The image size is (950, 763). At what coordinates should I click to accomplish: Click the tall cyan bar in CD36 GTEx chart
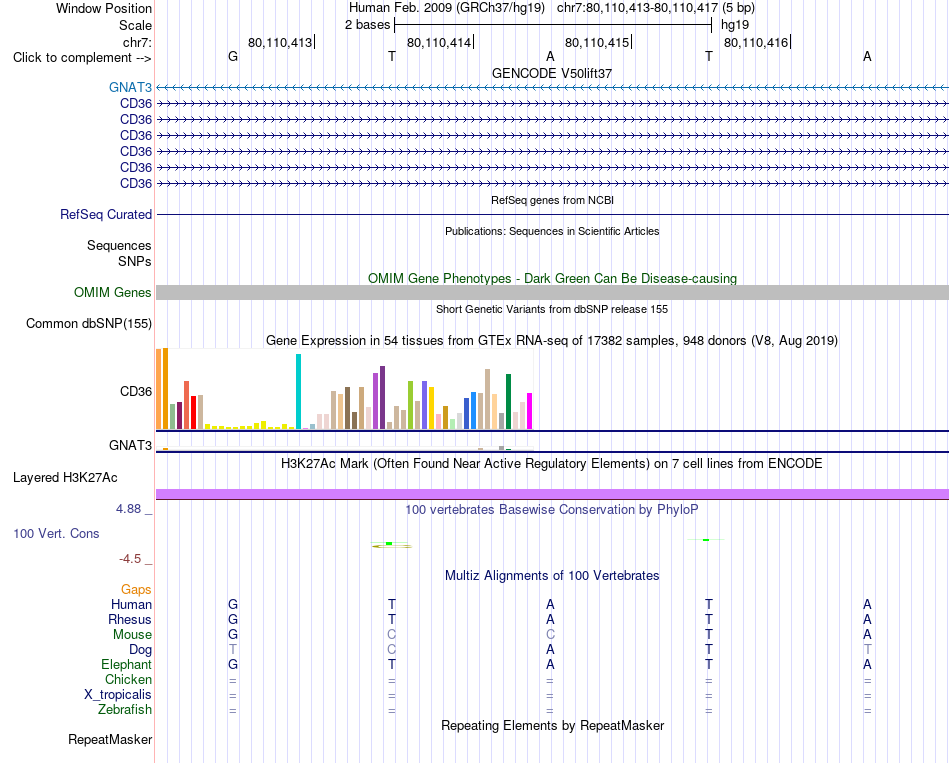point(298,391)
